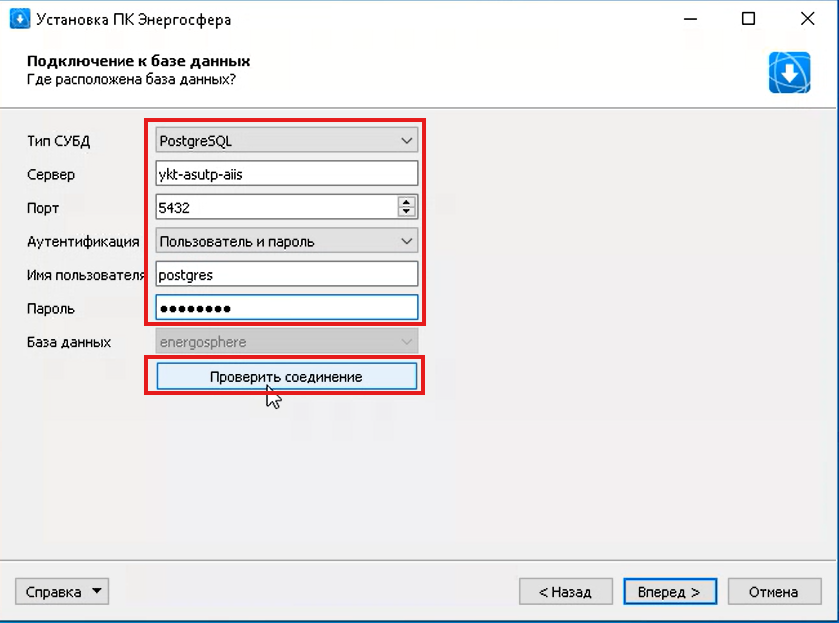This screenshot has width=839, height=623.
Task: Focus the Пароль password field
Action: tap(286, 308)
